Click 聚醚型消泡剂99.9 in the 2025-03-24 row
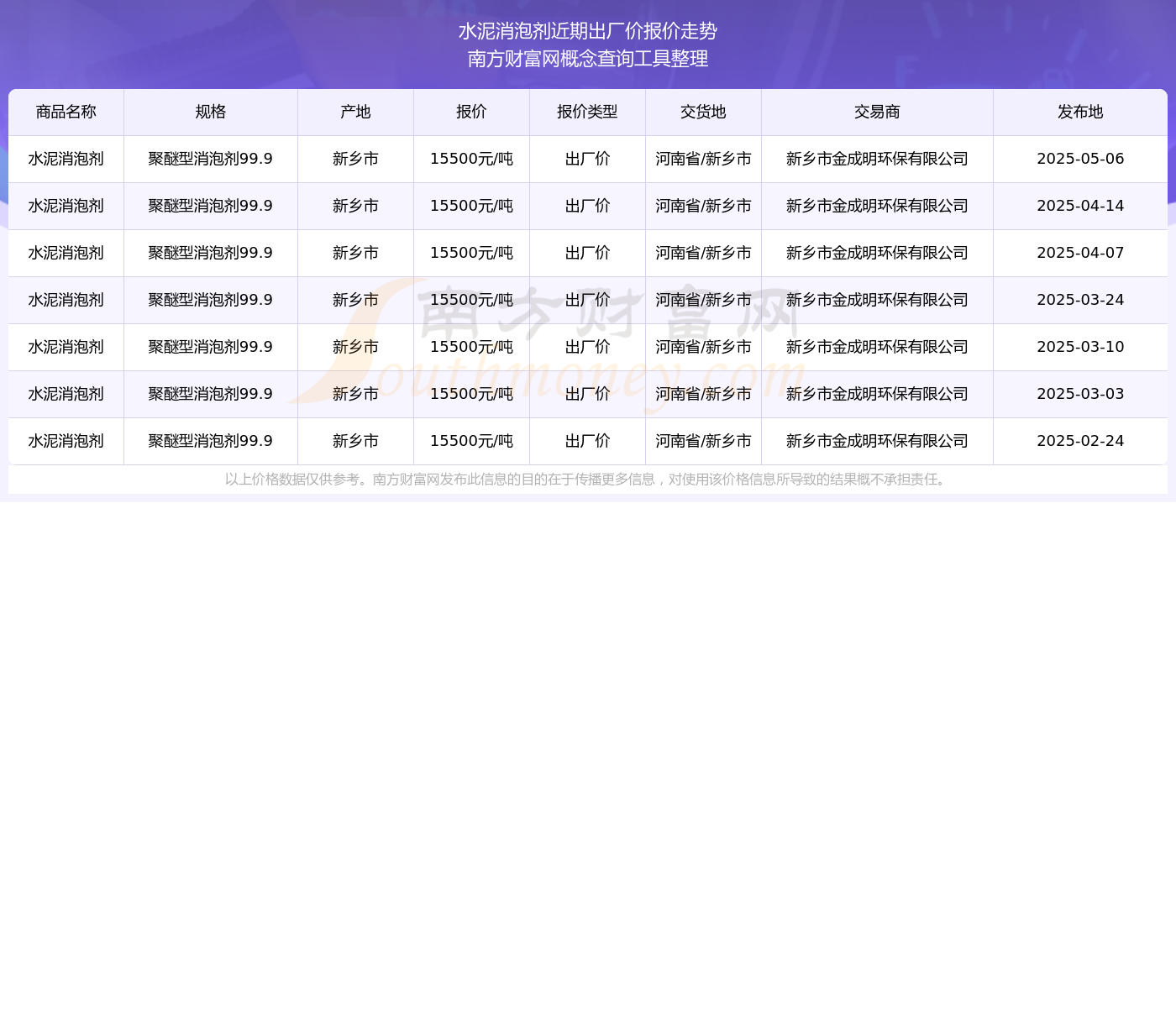The width and height of the screenshot is (1176, 1012). (211, 300)
